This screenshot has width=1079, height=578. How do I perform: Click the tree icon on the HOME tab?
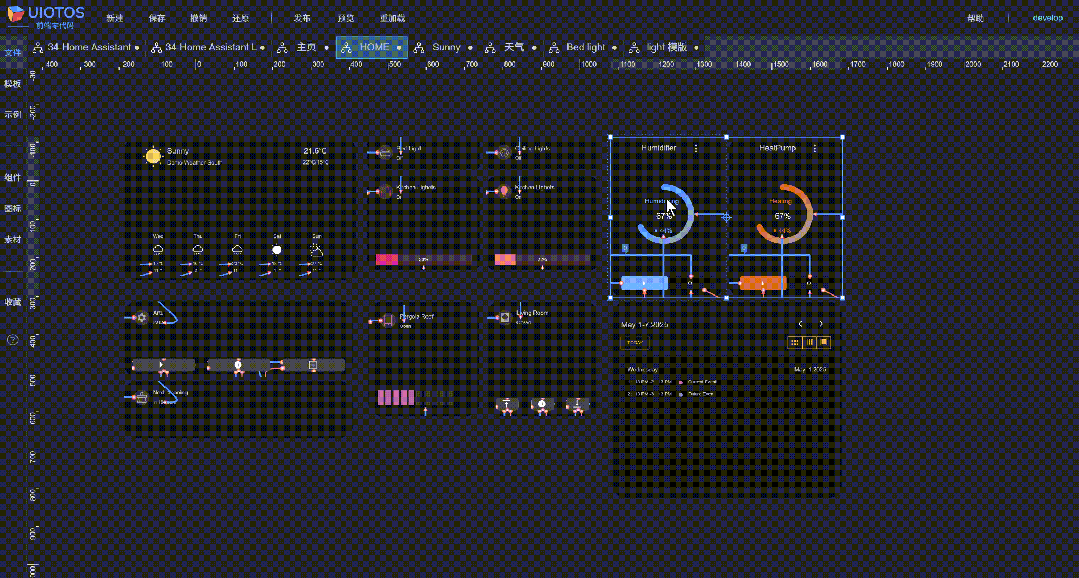click(346, 47)
